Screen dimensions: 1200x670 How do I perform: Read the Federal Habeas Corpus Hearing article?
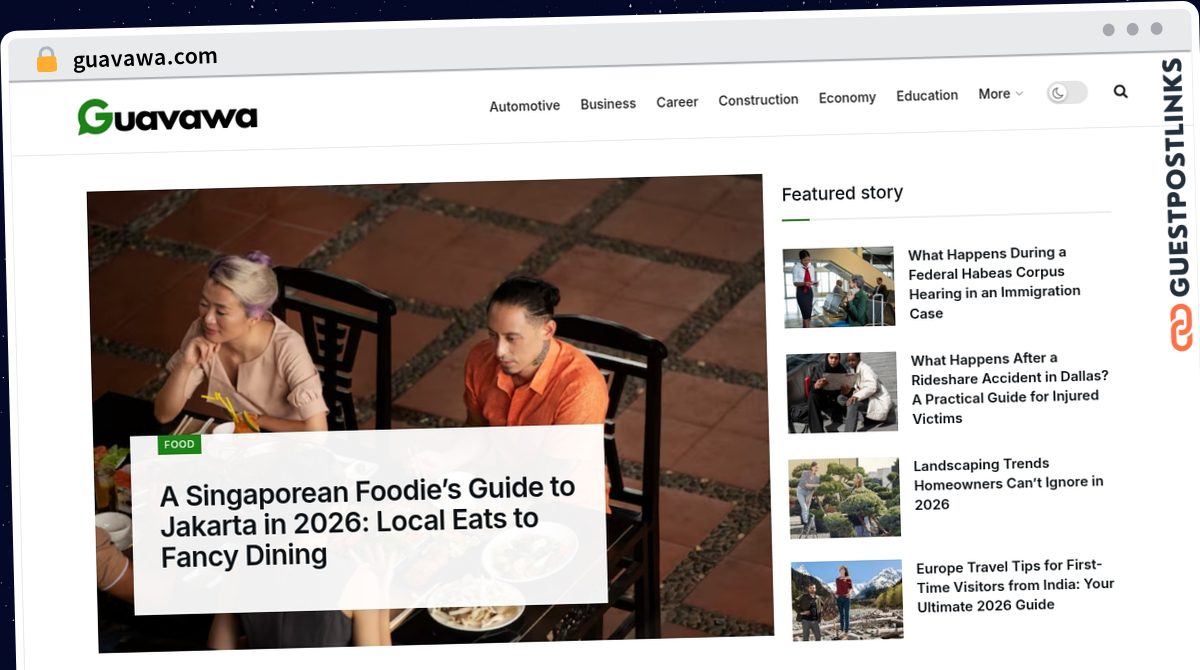click(x=994, y=282)
